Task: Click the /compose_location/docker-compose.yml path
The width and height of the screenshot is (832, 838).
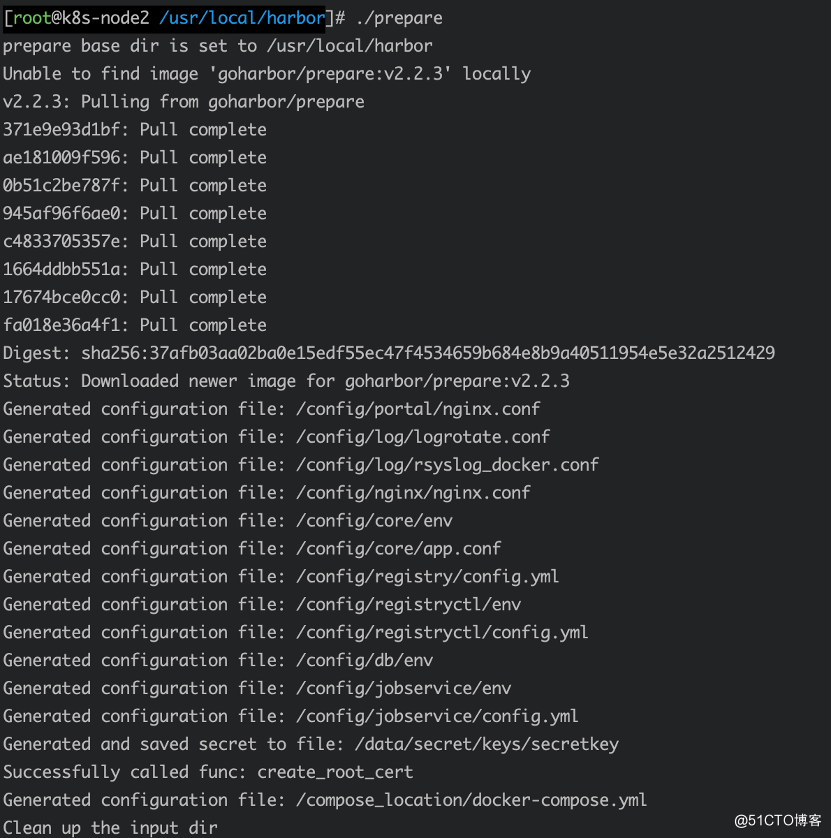Action: pyautogui.click(x=472, y=800)
